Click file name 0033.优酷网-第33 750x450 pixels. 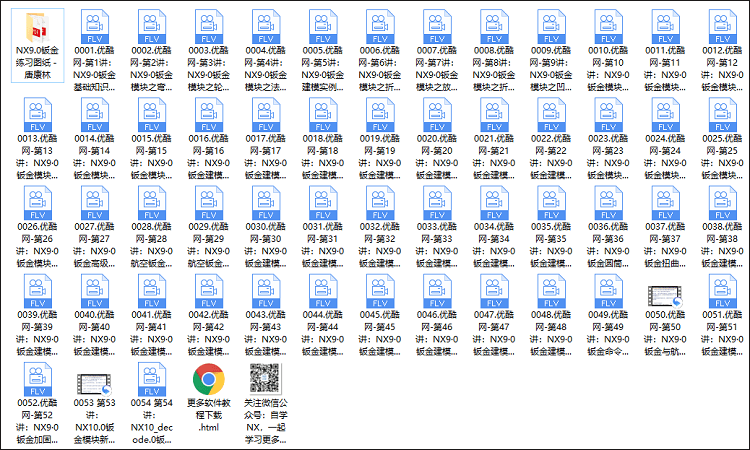pyautogui.click(x=437, y=244)
